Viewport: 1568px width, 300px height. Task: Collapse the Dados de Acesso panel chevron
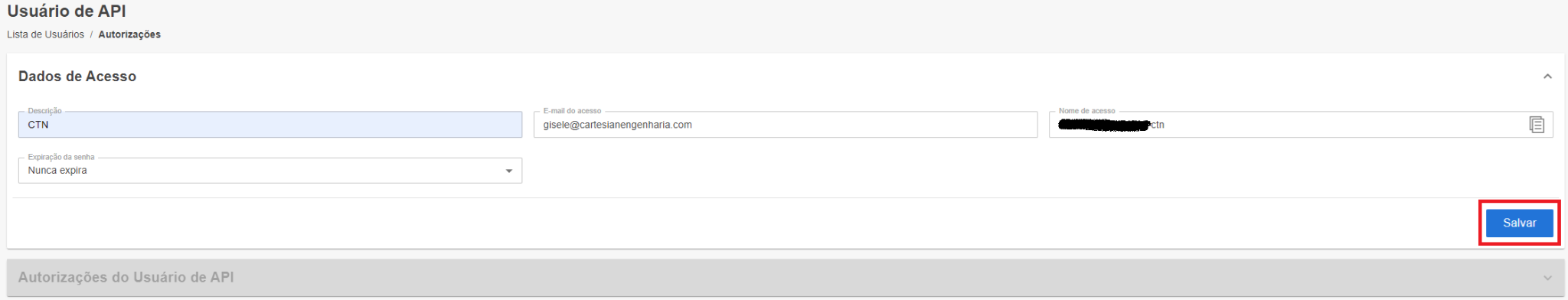tap(1547, 77)
